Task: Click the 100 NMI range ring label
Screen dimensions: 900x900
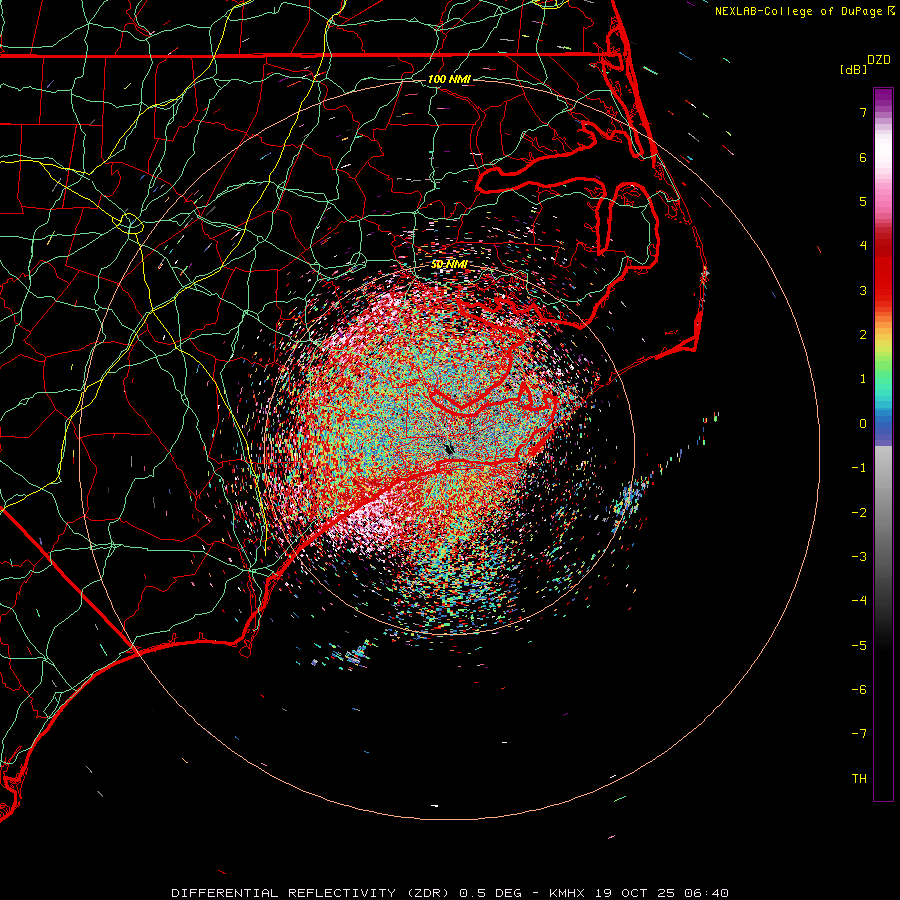Action: point(449,79)
